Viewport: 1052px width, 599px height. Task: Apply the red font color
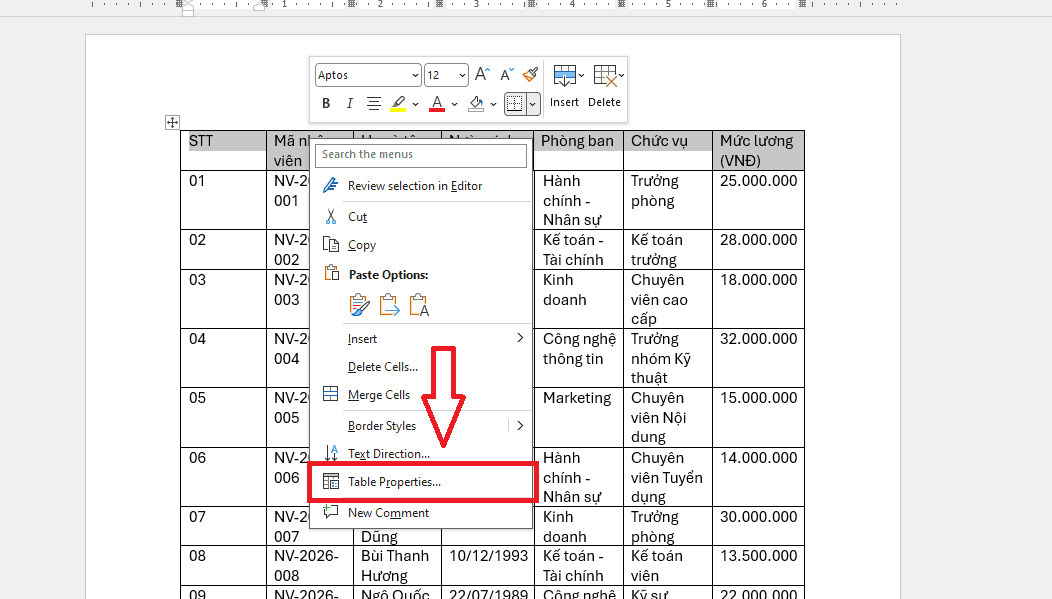point(437,103)
